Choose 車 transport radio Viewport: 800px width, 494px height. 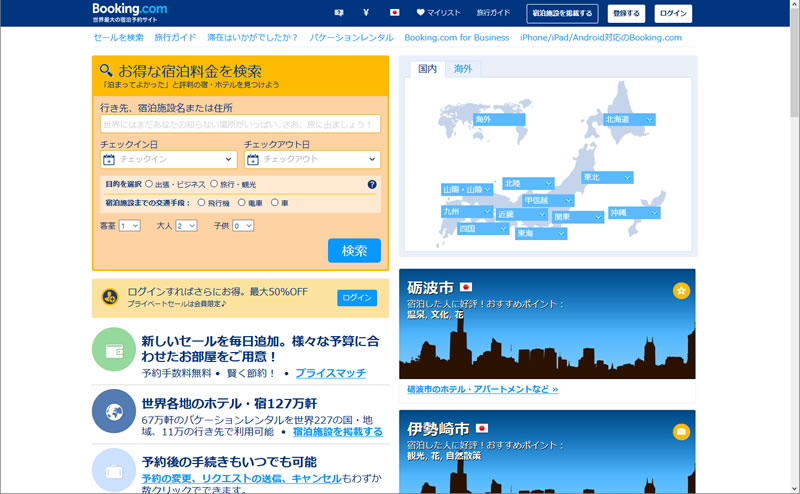tap(274, 203)
